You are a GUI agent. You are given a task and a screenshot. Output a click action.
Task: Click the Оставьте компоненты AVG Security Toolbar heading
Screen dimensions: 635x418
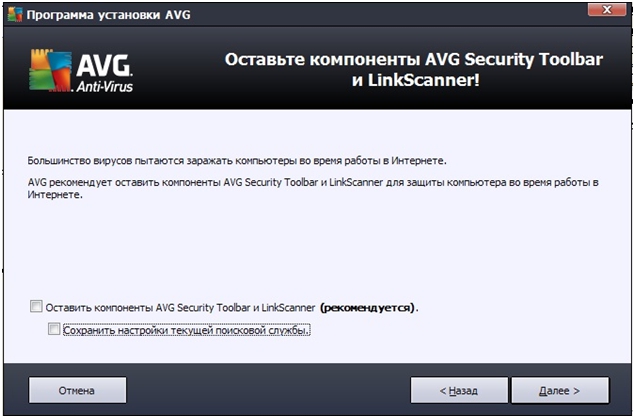tap(414, 70)
